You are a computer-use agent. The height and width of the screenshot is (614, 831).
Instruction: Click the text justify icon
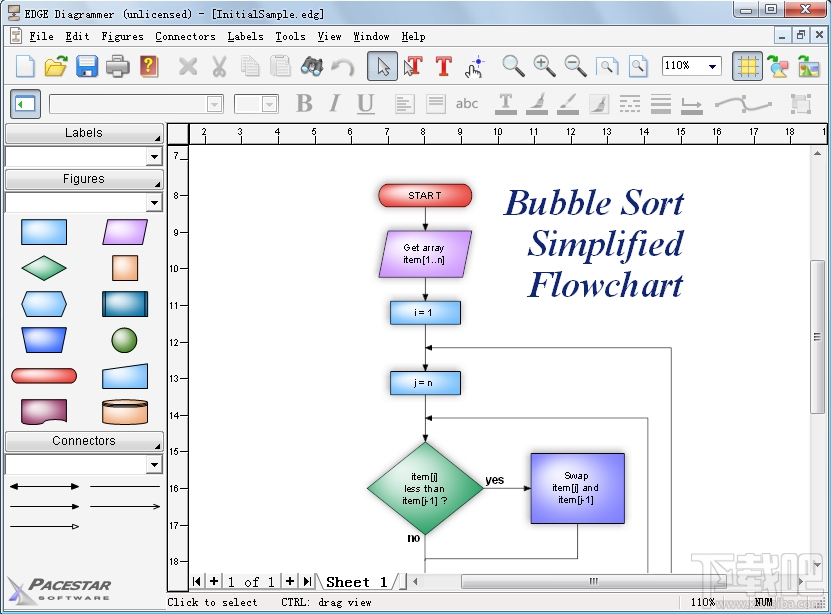click(436, 104)
